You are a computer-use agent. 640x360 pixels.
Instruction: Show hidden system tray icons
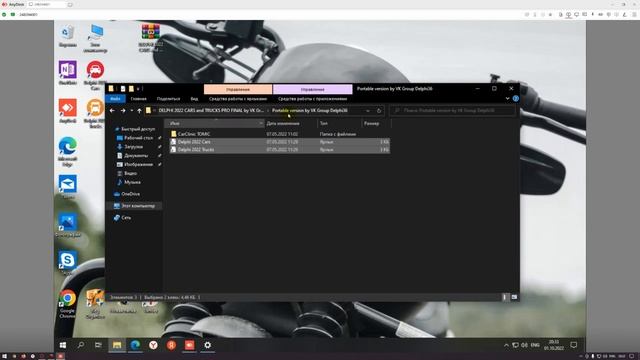tap(506, 345)
